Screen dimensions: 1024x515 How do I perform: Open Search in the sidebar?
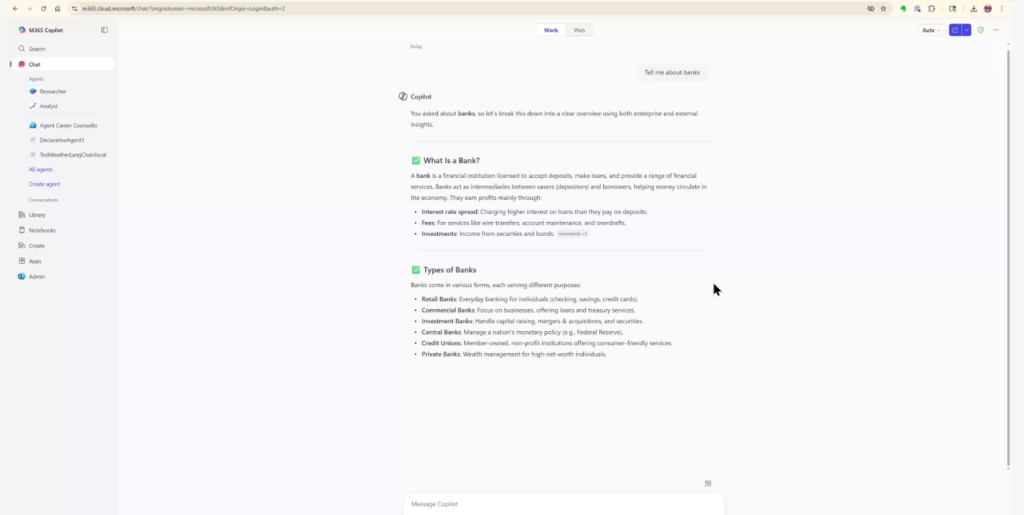point(62,49)
